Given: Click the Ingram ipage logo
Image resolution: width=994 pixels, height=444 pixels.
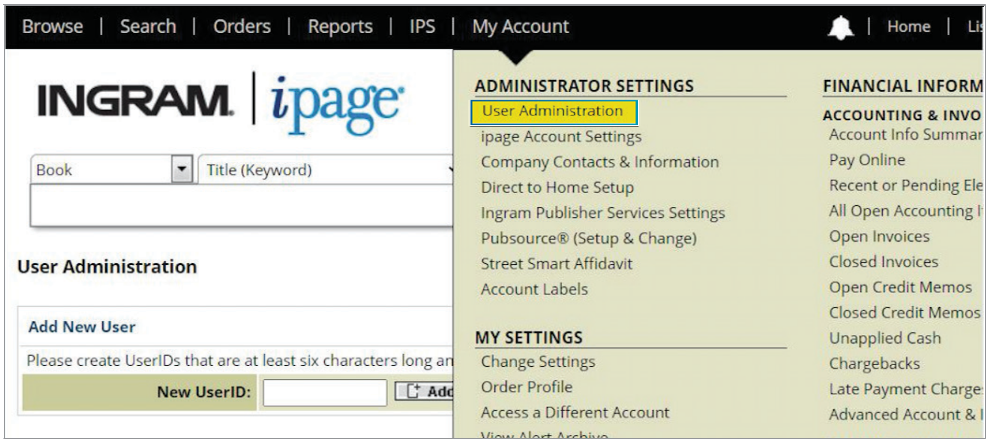Looking at the screenshot, I should pyautogui.click(x=220, y=103).
